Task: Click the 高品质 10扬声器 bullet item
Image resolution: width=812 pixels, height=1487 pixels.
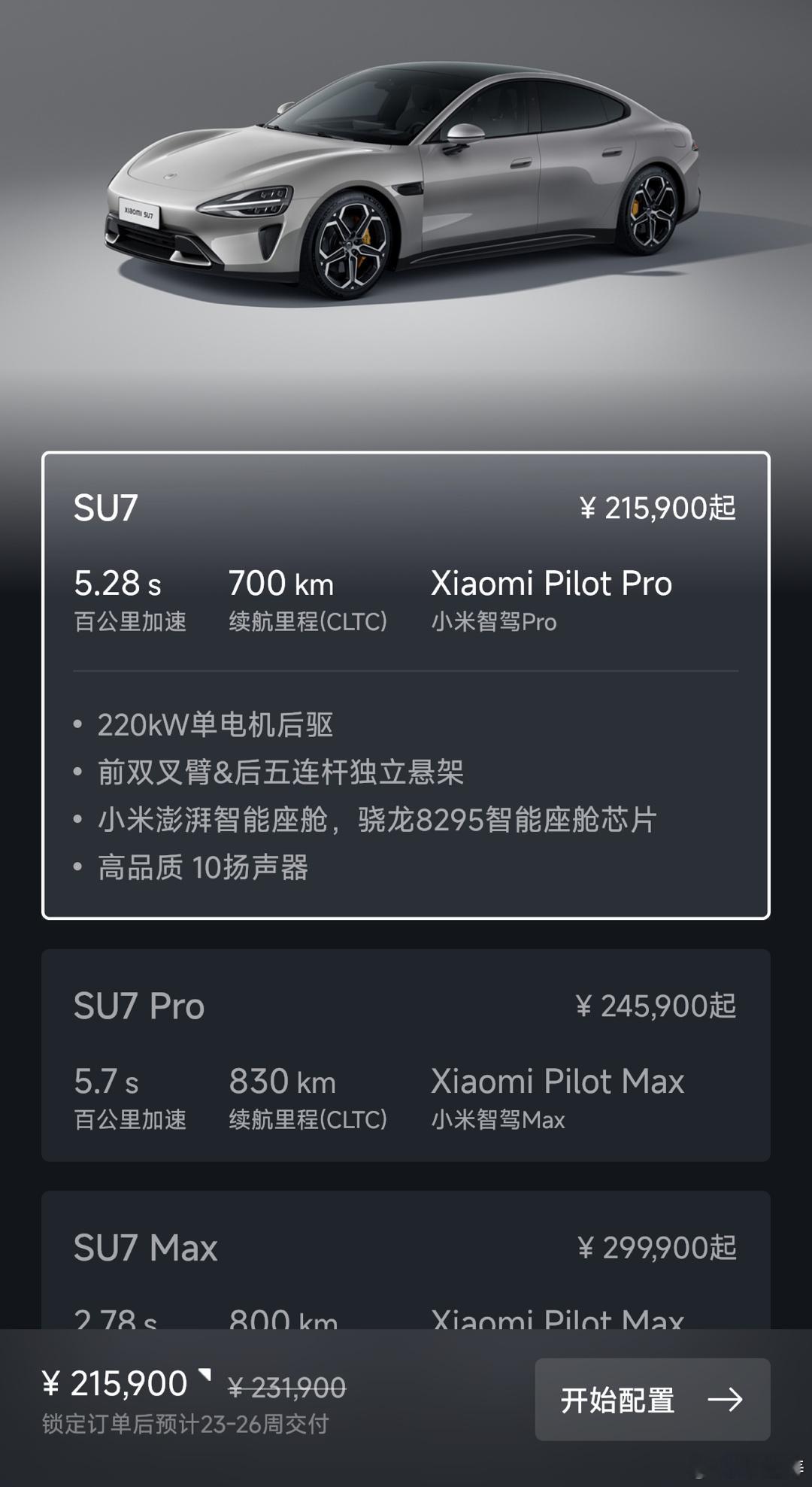Action: (203, 867)
